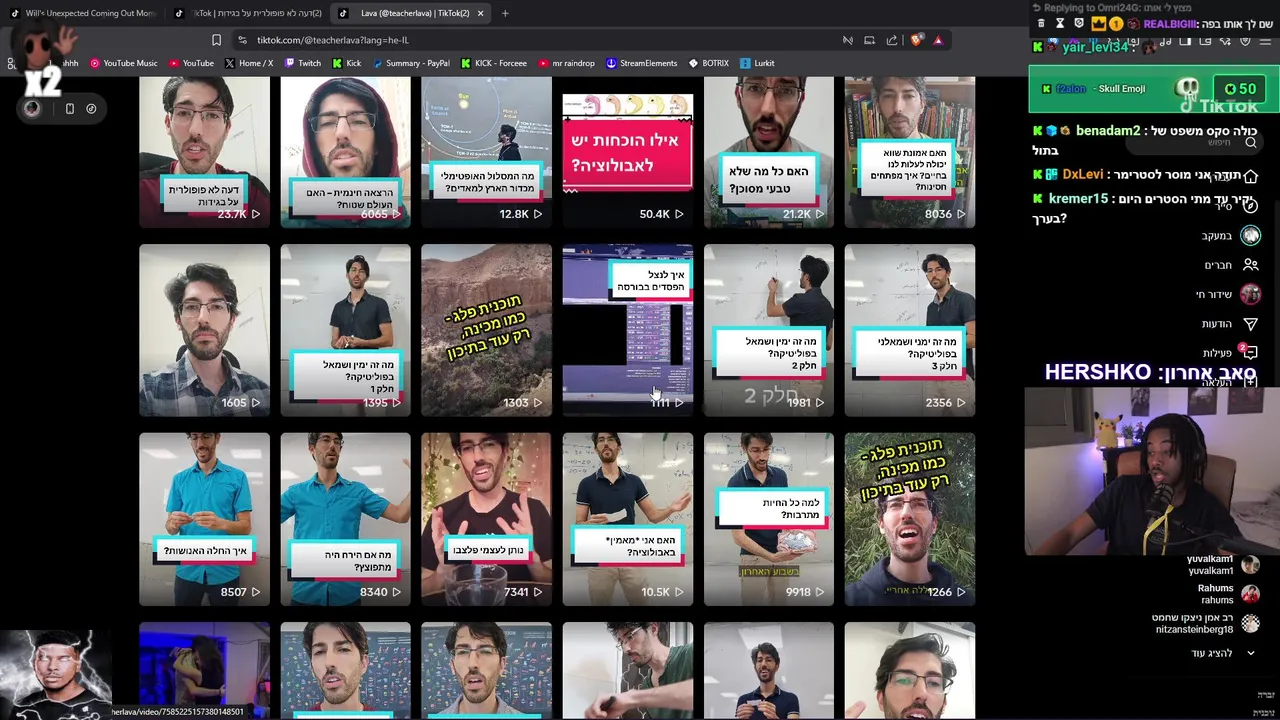Click the bookmark-this-page icon left of the address bar
Screen dimensions: 1280x720
(216, 40)
